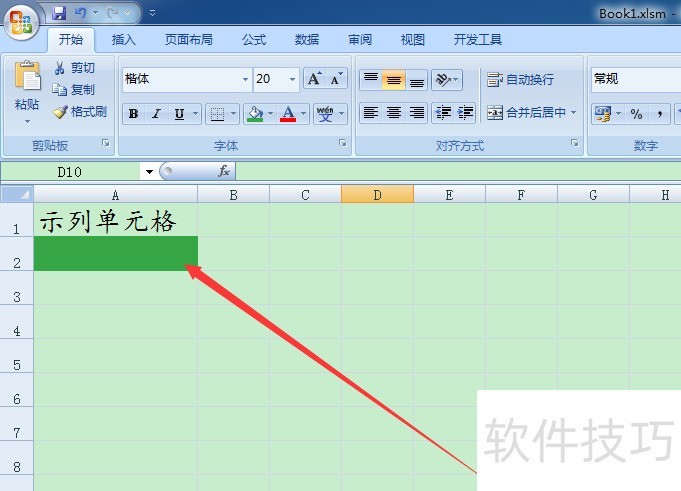Click the wén phonetic guide icon
681x491 pixels.
pyautogui.click(x=325, y=114)
